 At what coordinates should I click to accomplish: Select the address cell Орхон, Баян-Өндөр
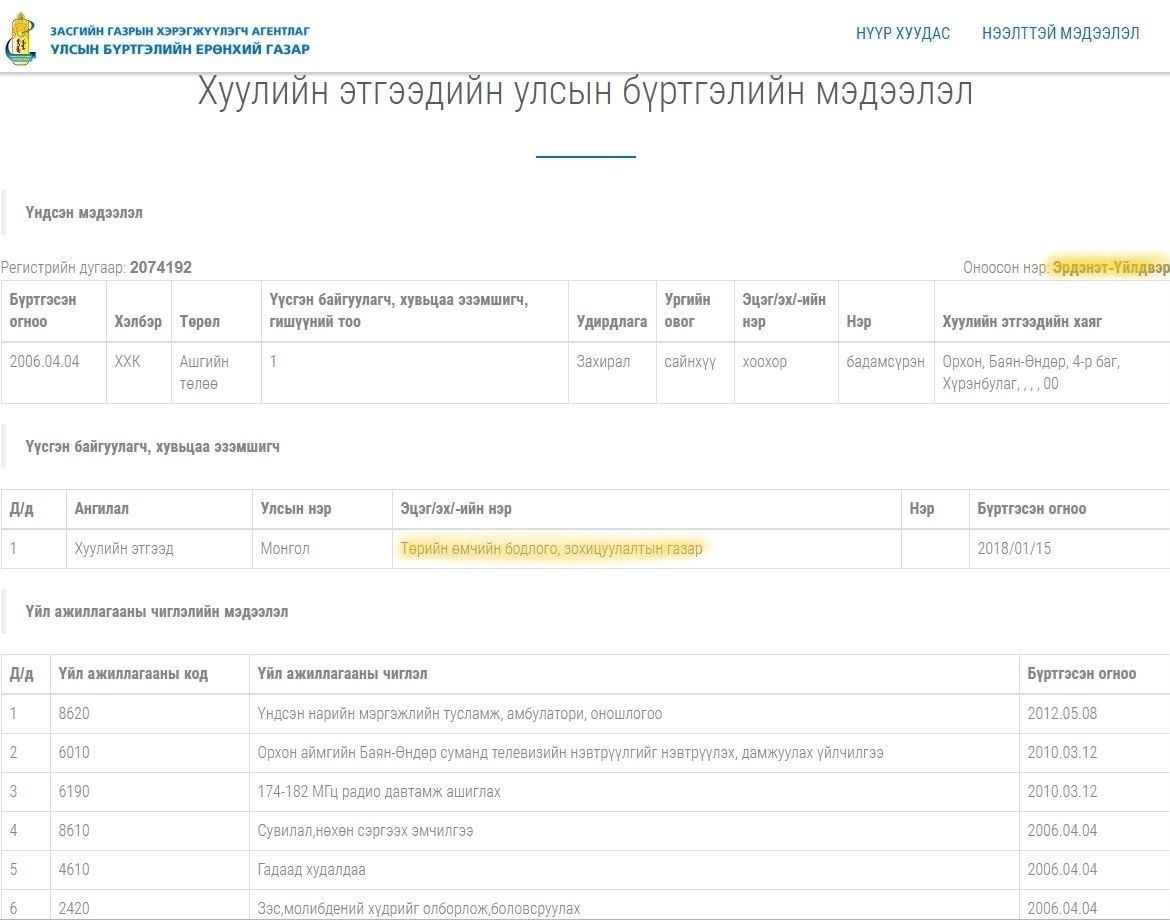point(1031,372)
